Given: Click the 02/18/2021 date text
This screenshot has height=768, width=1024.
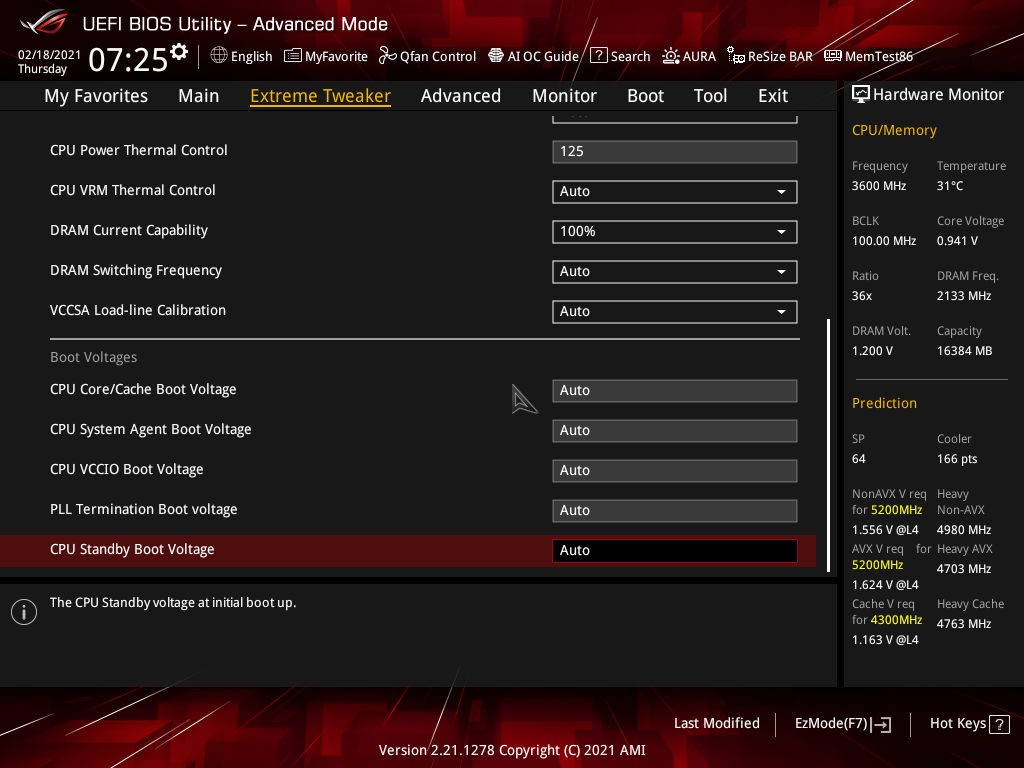Looking at the screenshot, I should (50, 54).
